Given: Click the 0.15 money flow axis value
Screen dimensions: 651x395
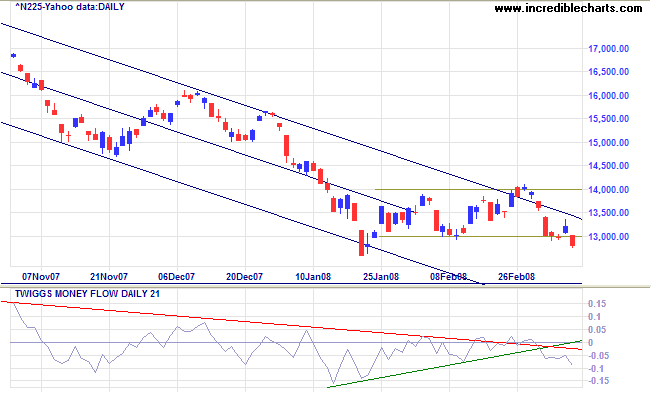Looking at the screenshot, I should coord(597,304).
